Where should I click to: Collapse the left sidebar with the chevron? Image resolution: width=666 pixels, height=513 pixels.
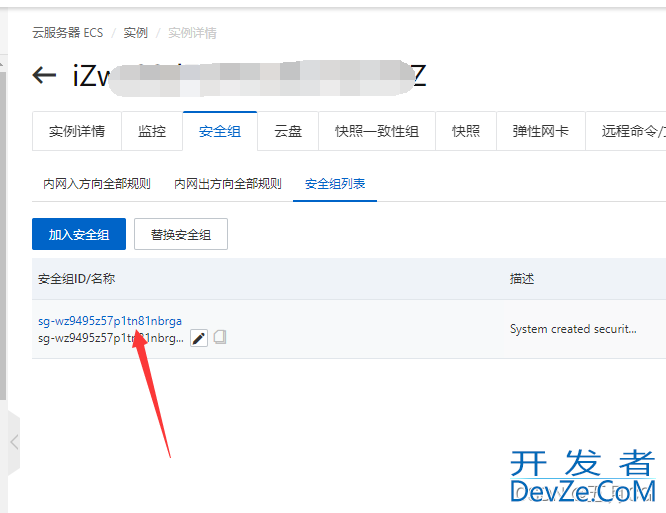[x=14, y=442]
